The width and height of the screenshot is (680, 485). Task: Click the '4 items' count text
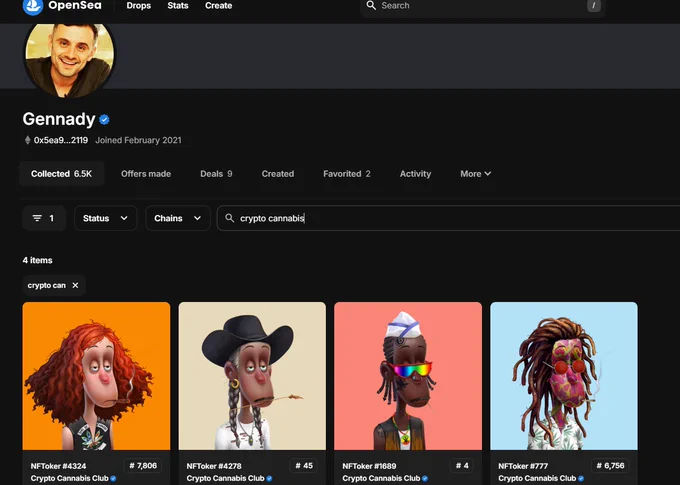[x=37, y=260]
